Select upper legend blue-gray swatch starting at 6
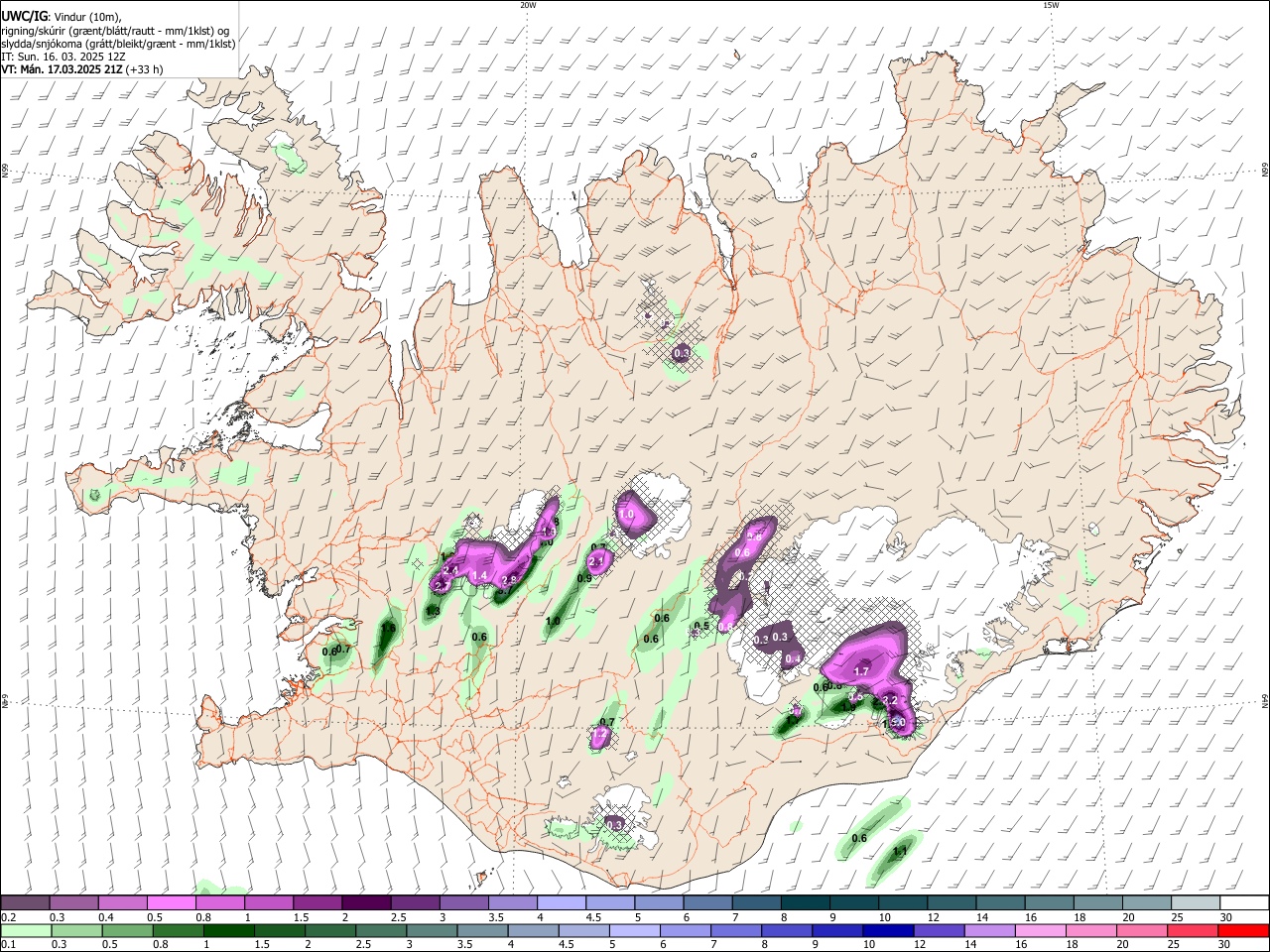Screen dimensions: 1270x952 click(x=706, y=902)
